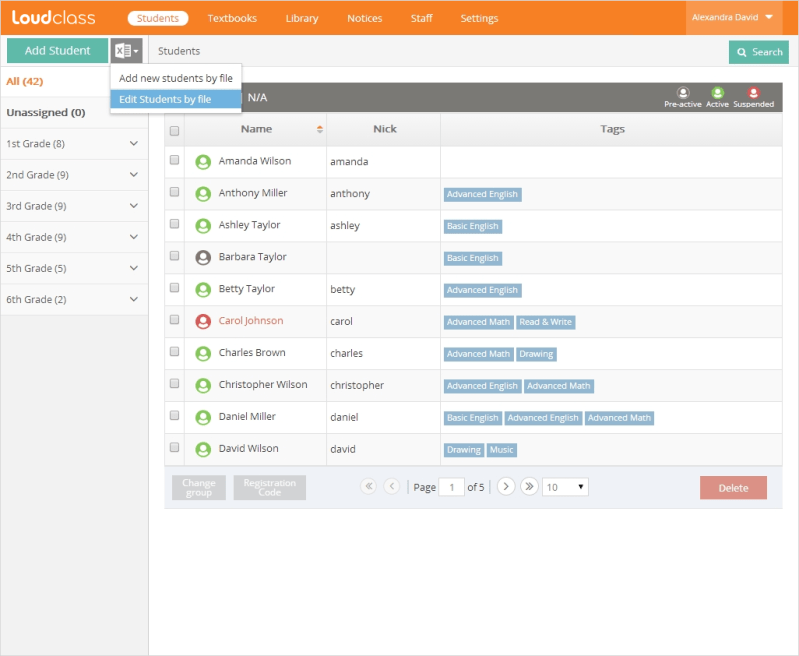
Task: Select Barbara Taylor's row checkbox
Action: pos(174,256)
